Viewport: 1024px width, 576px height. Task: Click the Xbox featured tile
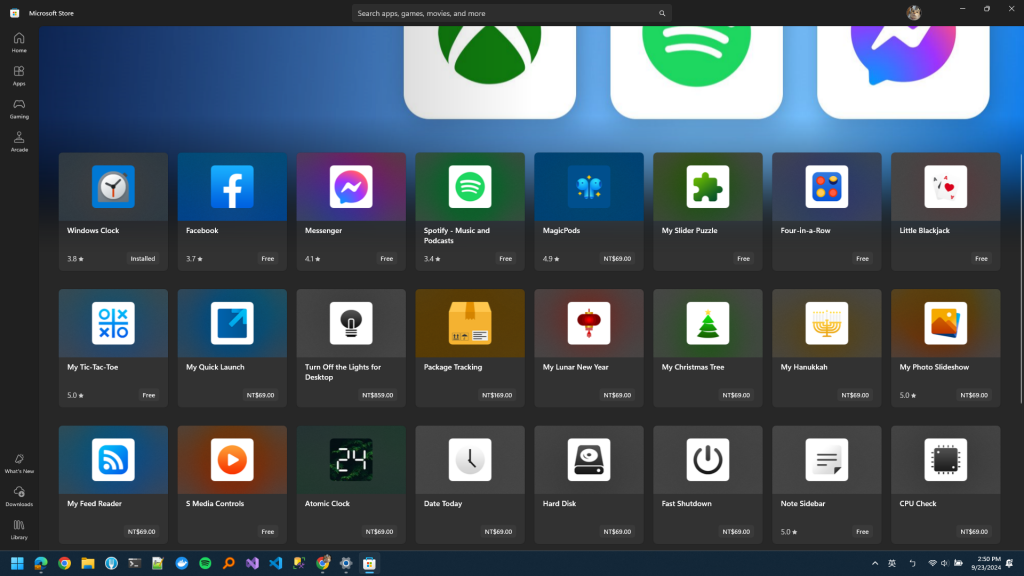(490, 72)
